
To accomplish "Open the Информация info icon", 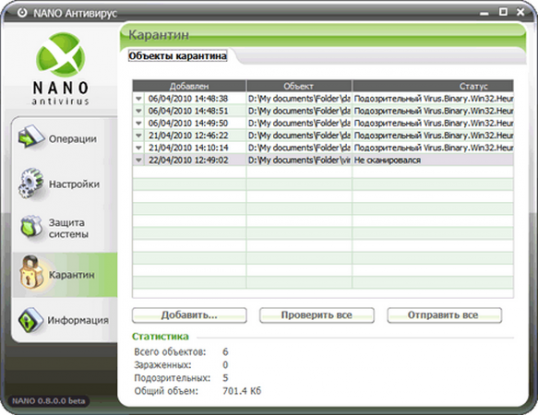I will click(31, 320).
